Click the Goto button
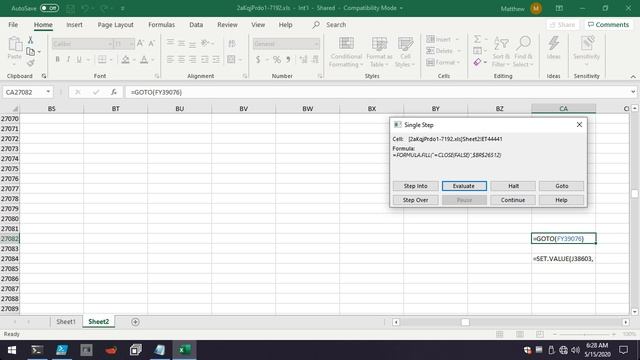This screenshot has height=360, width=640. pos(561,186)
